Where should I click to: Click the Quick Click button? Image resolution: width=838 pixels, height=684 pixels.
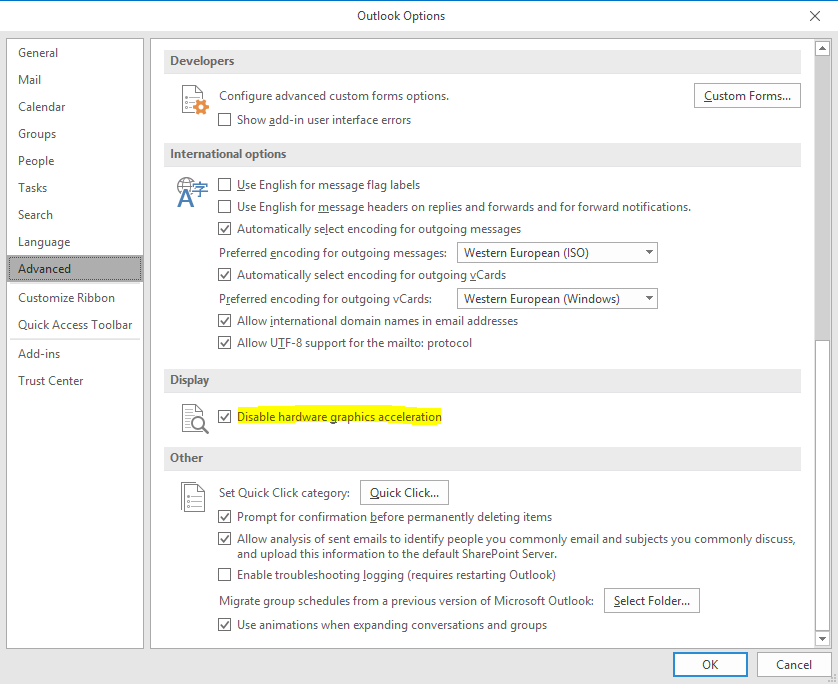(x=404, y=493)
